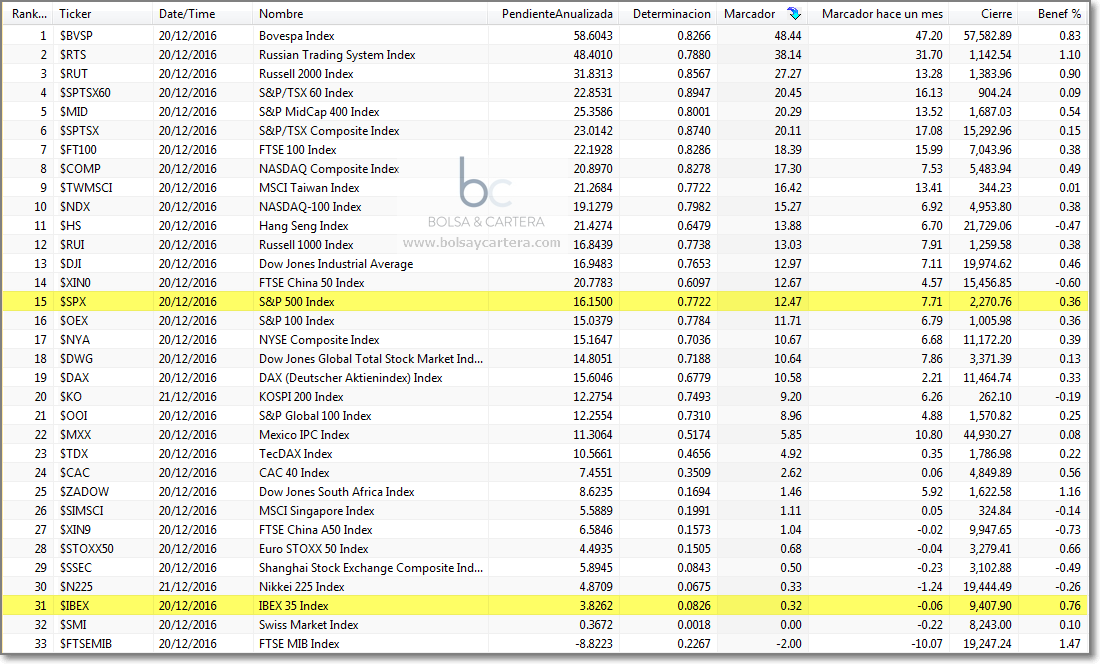Click the Cierre value 9,407.90
Viewport: 1100px width, 664px height.
[990, 605]
